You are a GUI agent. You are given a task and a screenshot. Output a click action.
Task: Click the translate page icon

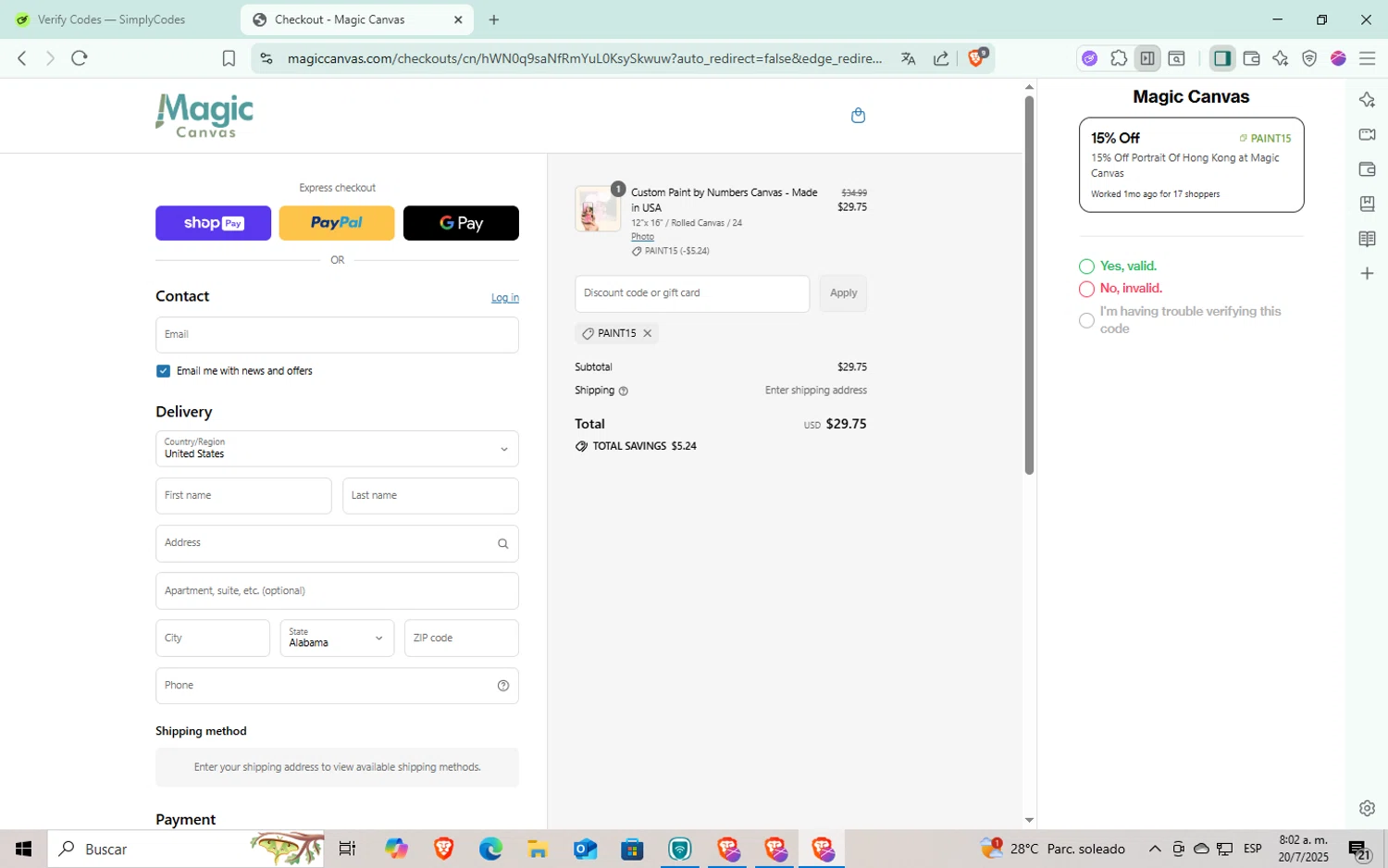[x=908, y=58]
